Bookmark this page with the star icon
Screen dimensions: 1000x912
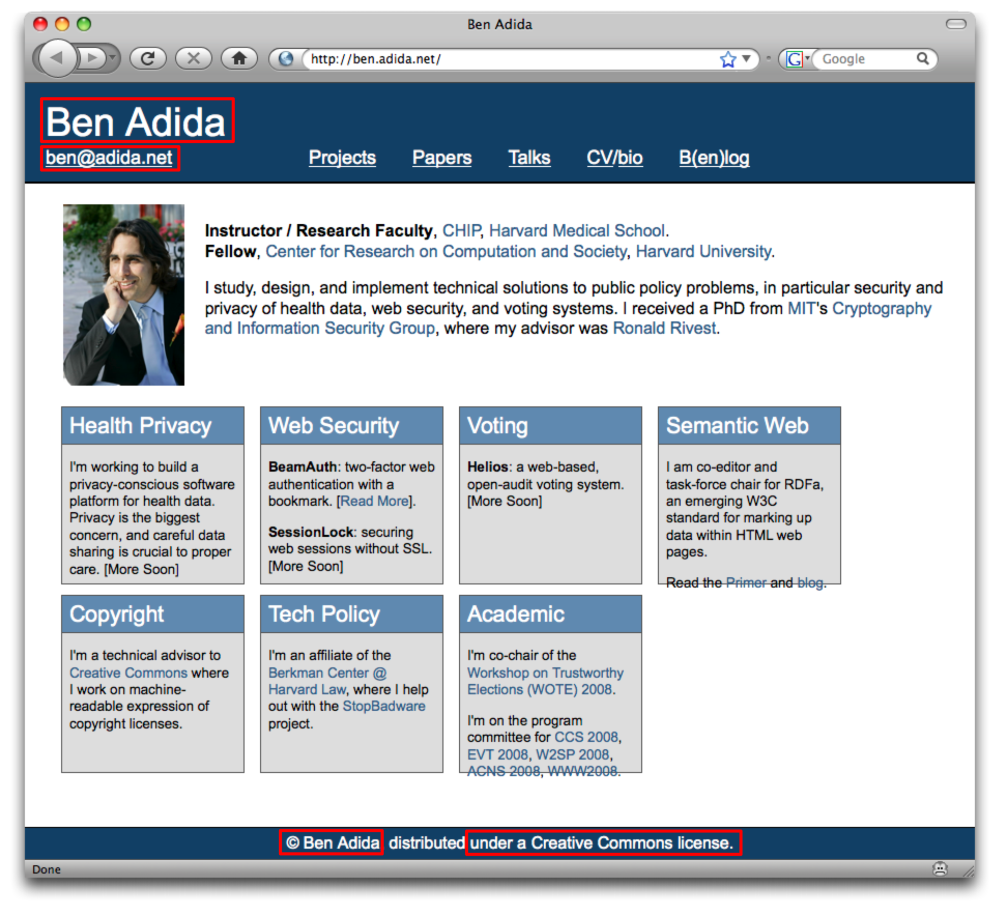[x=727, y=59]
